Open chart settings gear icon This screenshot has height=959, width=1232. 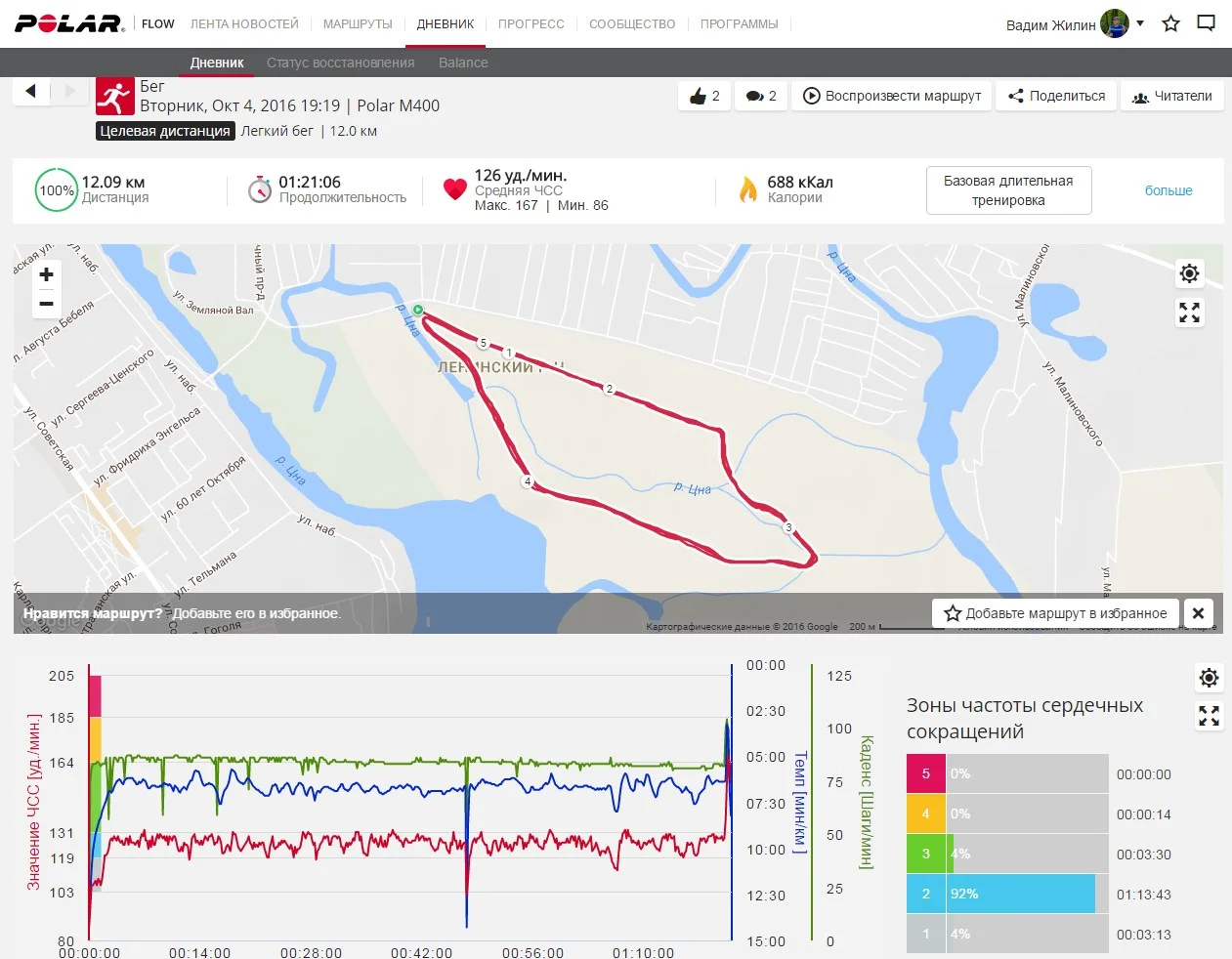[x=1209, y=678]
